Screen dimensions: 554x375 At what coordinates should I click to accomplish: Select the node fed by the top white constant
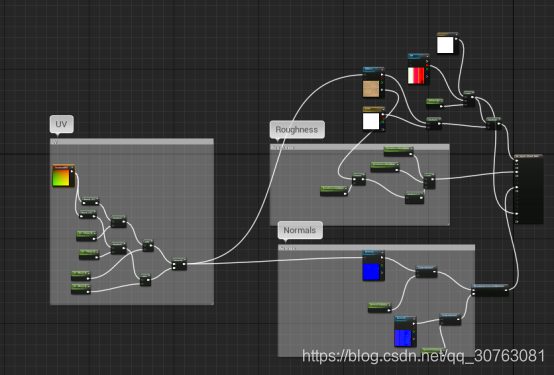pos(469,98)
